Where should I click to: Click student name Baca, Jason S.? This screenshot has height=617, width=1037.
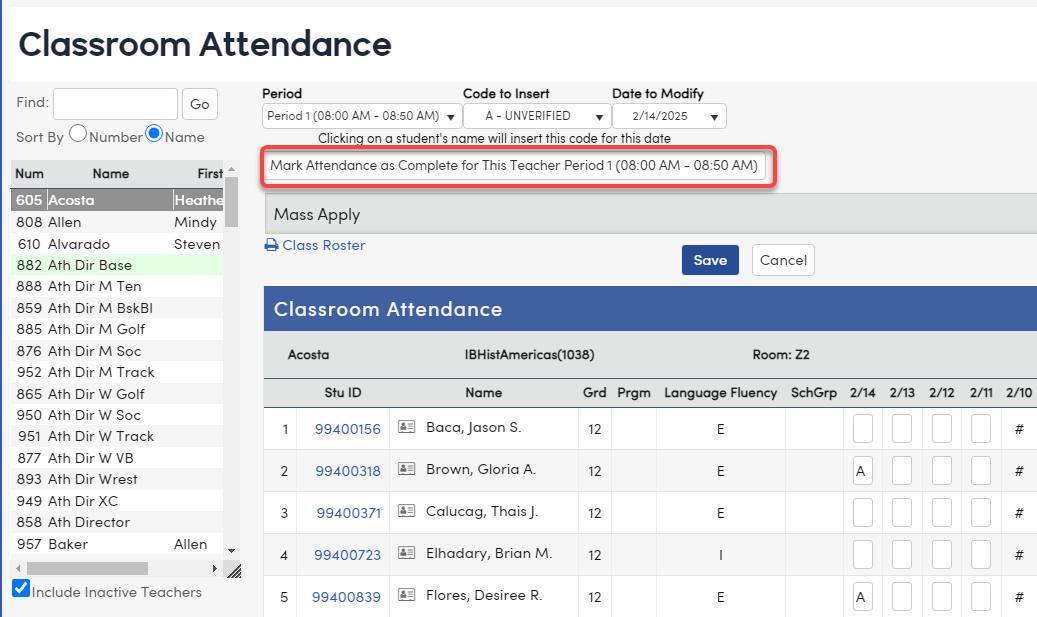point(474,428)
